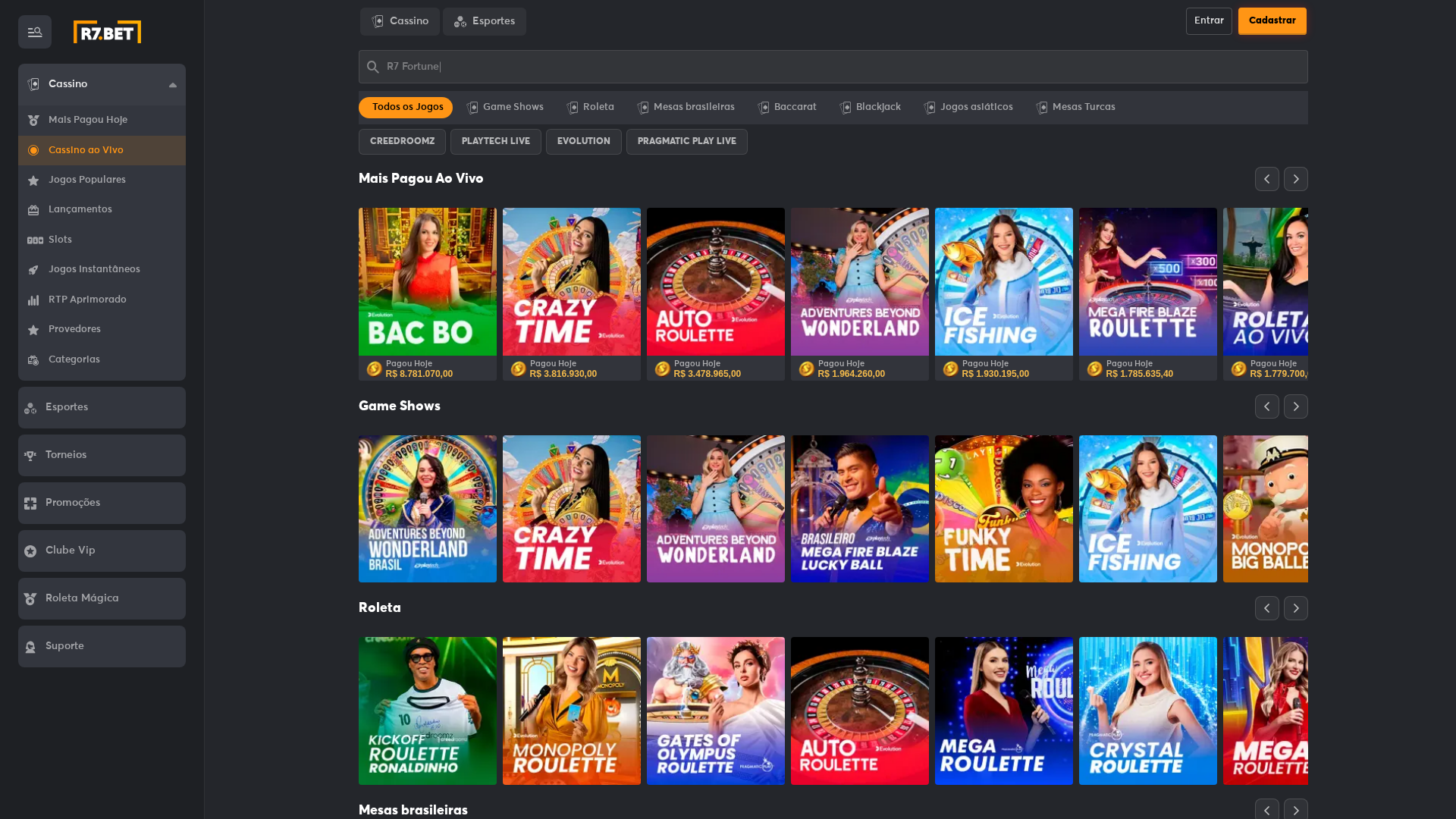Click the cards icon beside Mesas Turcas
This screenshot has height=819, width=1456.
pyautogui.click(x=1042, y=108)
